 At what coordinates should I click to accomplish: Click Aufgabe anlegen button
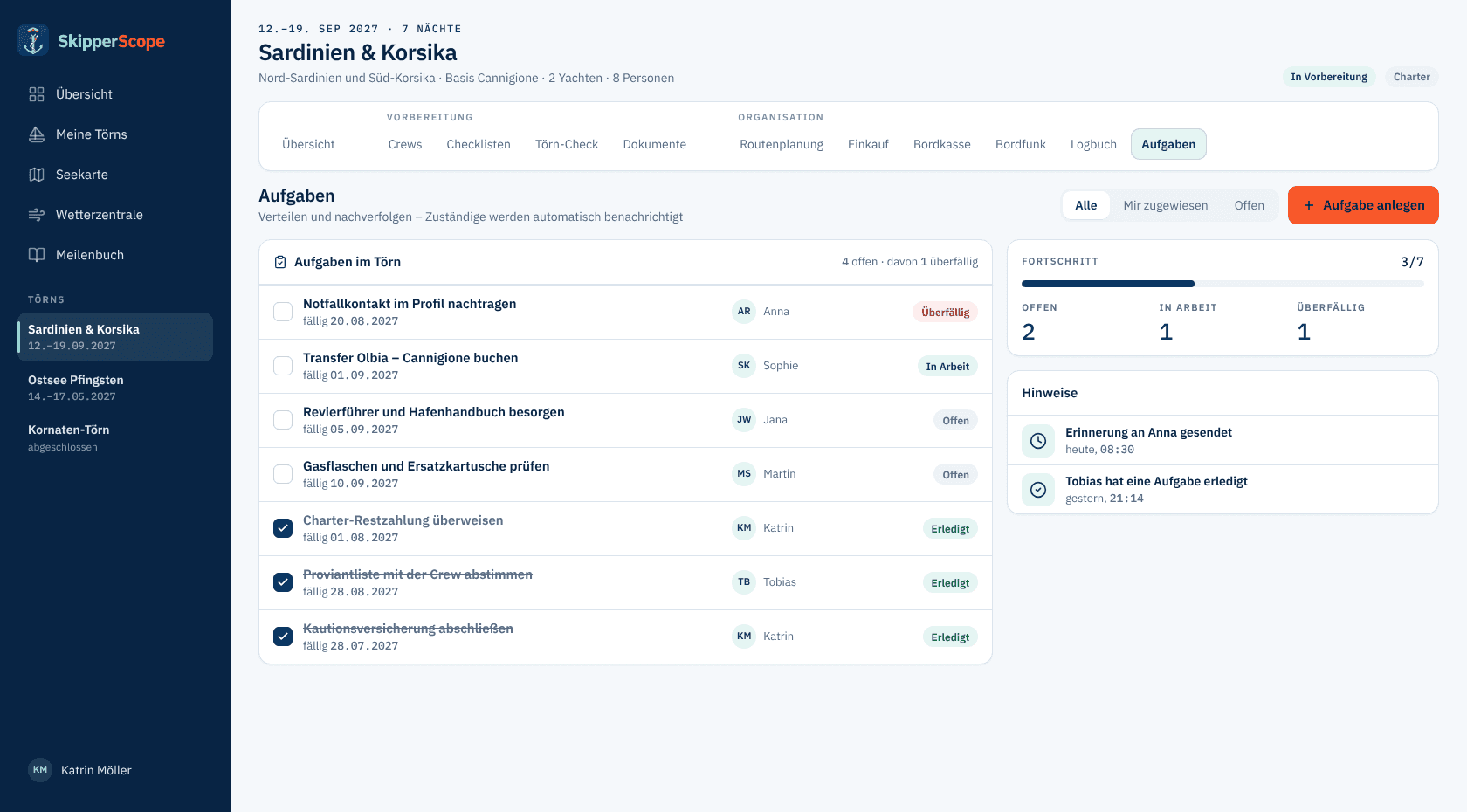point(1363,205)
